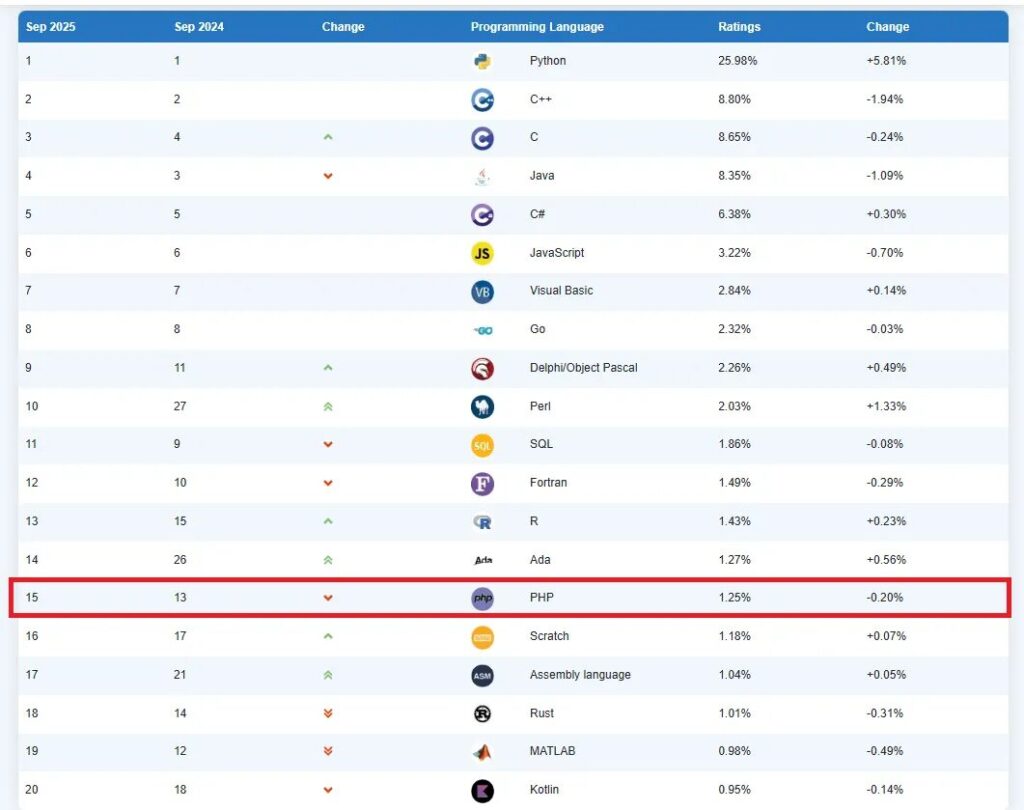1024x810 pixels.
Task: Click the Kotlin logo icon
Action: point(482,790)
